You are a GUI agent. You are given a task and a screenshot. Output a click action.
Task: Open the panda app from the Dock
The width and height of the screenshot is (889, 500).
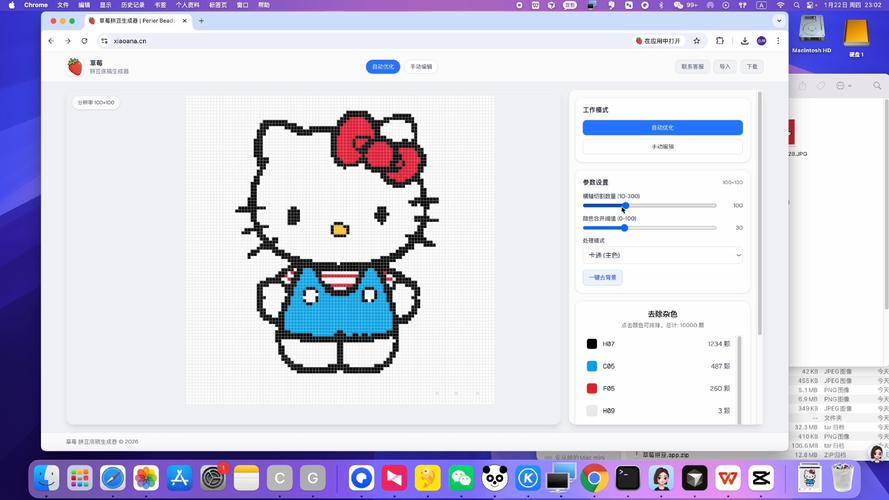tap(494, 478)
